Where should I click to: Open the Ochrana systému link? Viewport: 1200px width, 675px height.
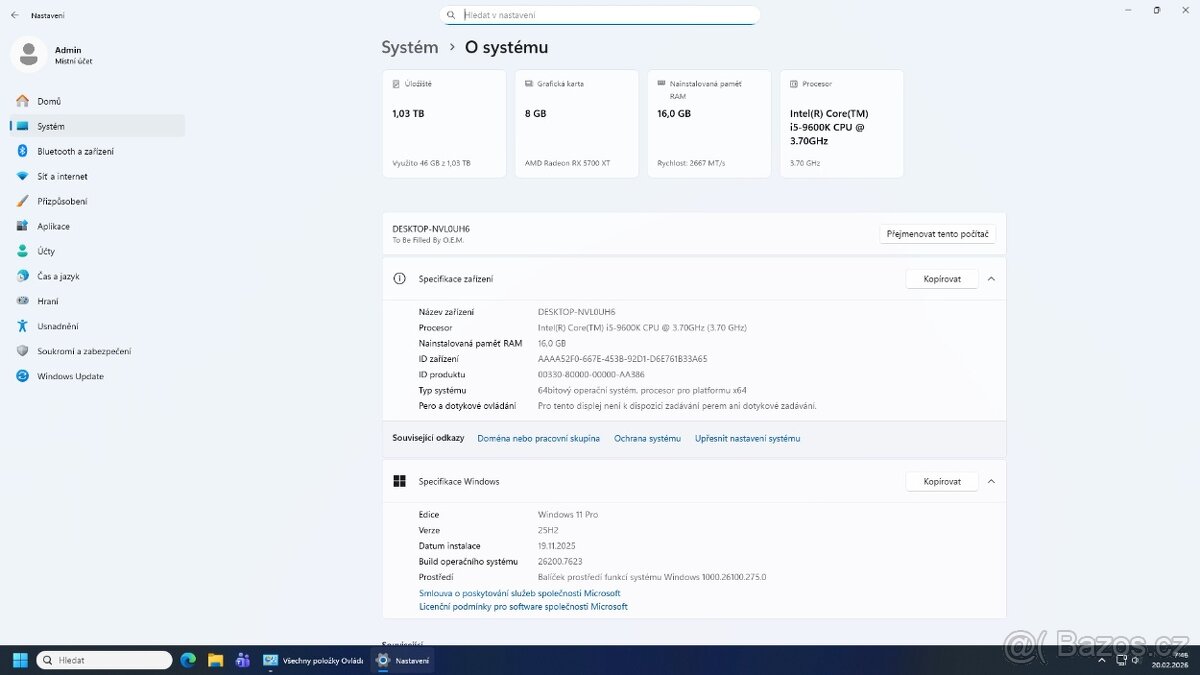pos(647,438)
